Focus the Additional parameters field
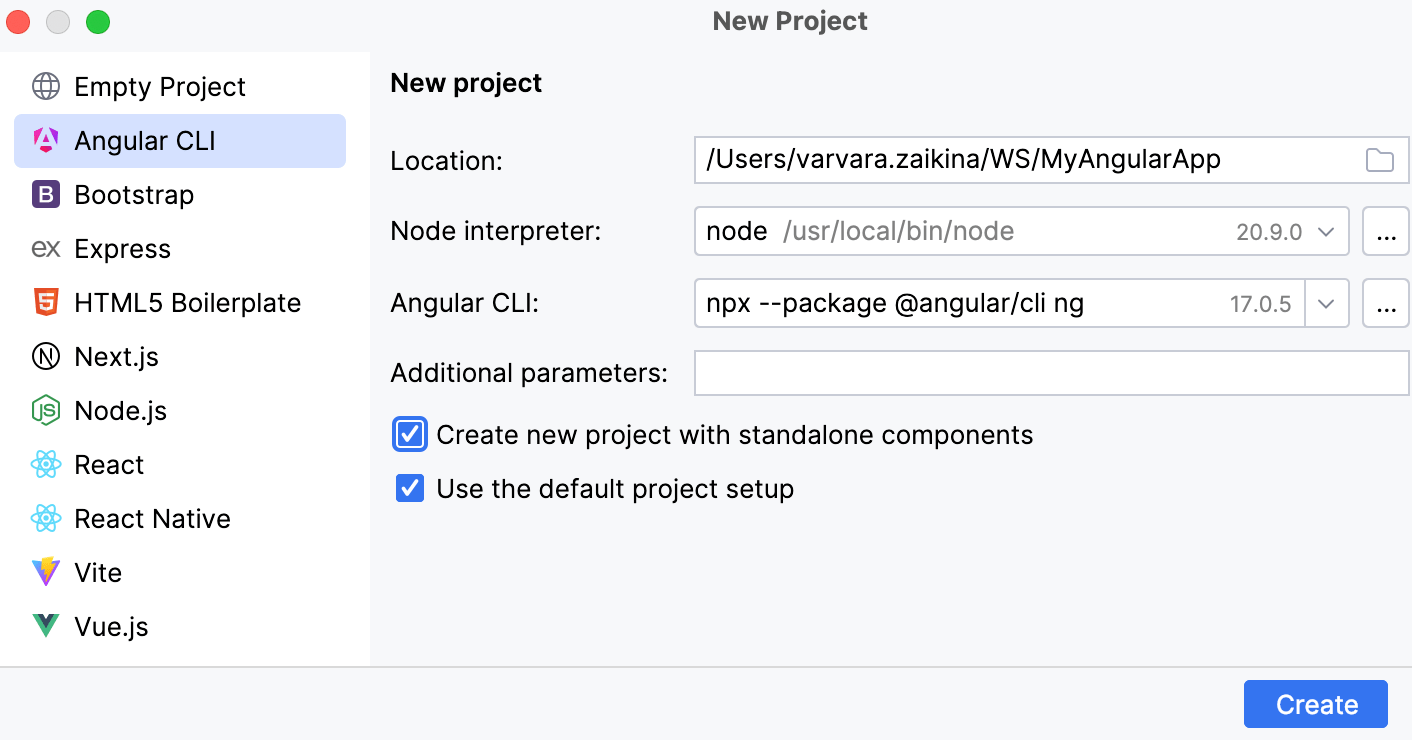The width and height of the screenshot is (1412, 740). coord(1050,372)
